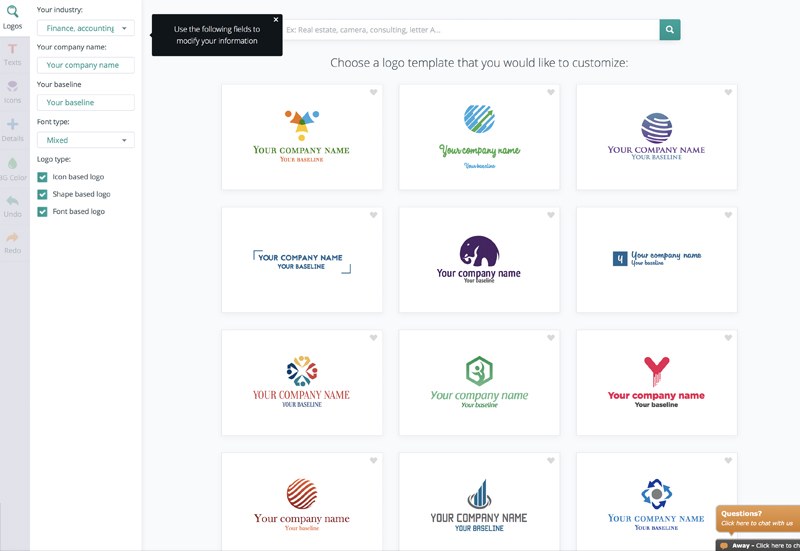Open the Questions chat widget
The height and width of the screenshot is (551, 800).
[757, 518]
